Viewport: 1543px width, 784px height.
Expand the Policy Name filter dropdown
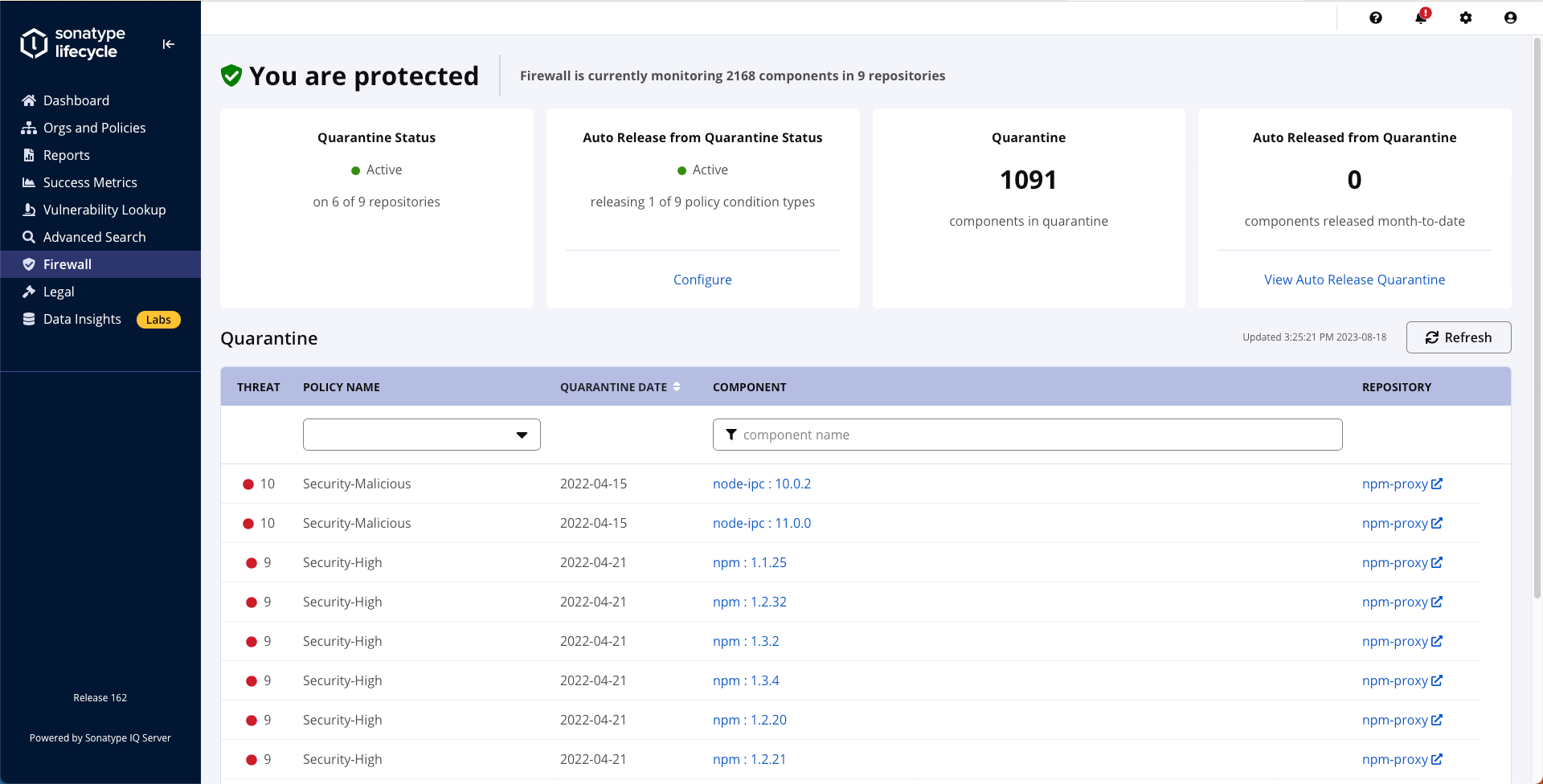click(421, 435)
